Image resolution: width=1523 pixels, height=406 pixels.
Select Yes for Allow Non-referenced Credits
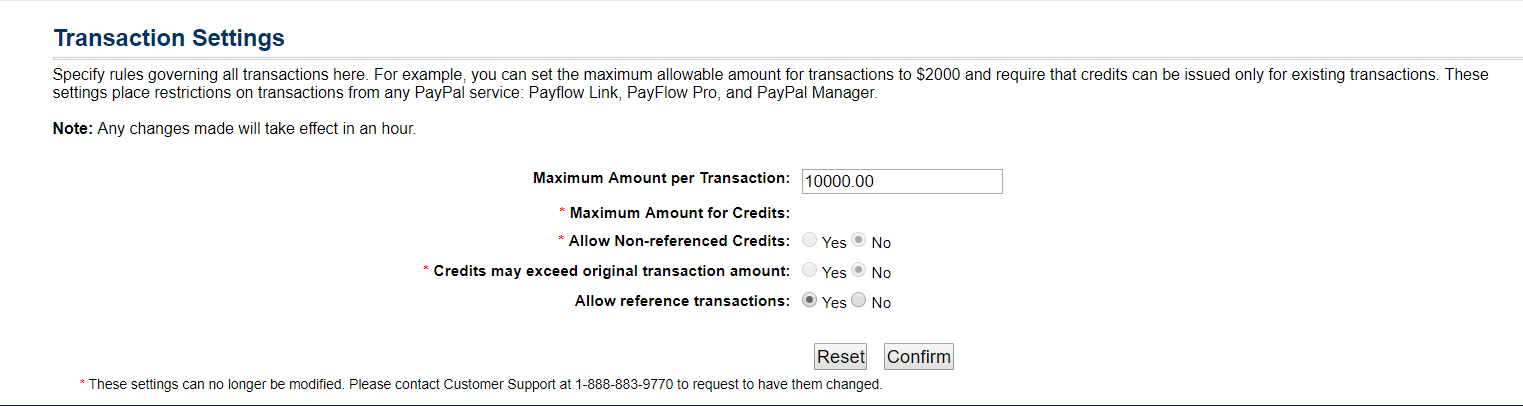[809, 241]
